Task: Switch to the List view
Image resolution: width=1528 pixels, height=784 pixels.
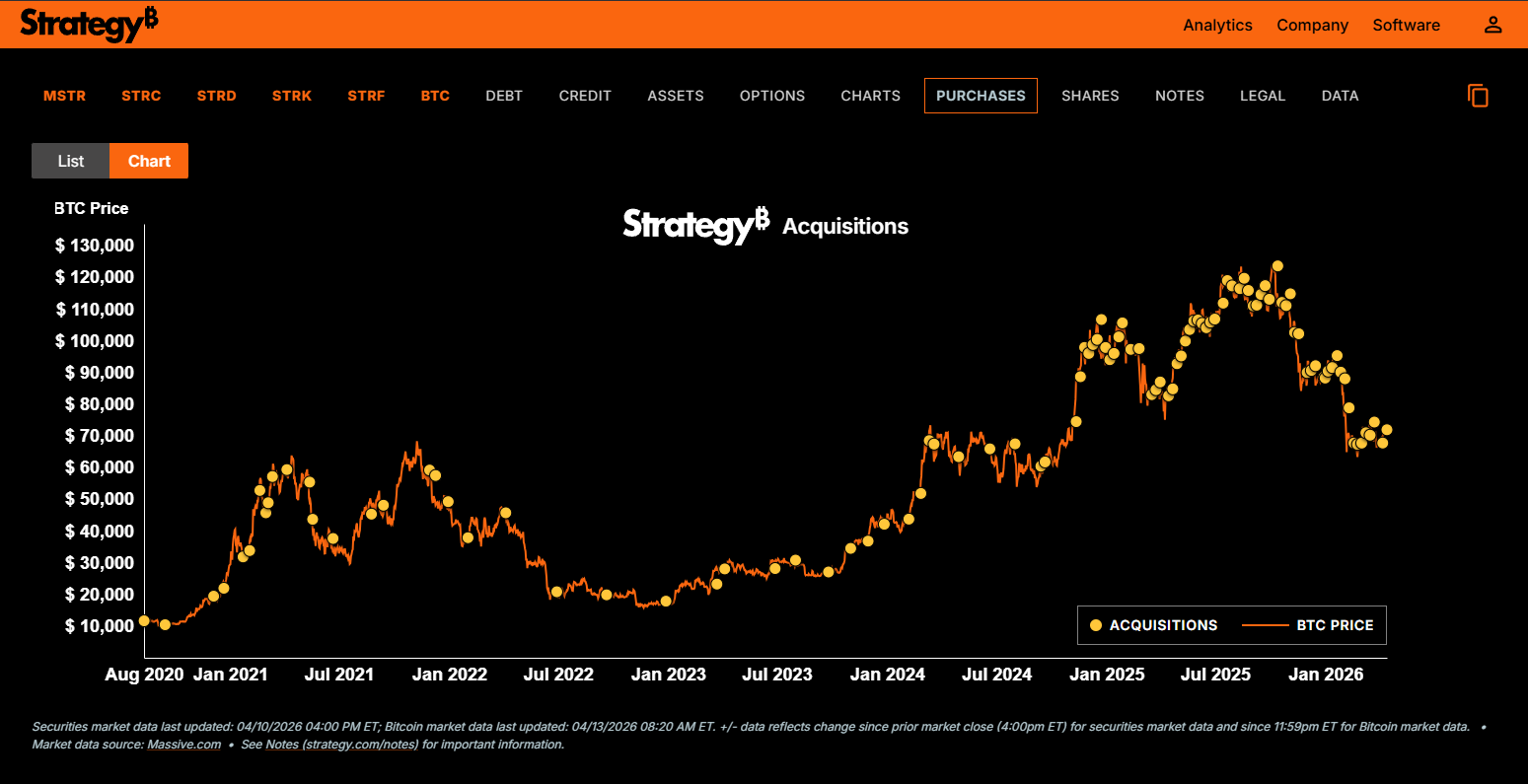Action: [x=70, y=161]
